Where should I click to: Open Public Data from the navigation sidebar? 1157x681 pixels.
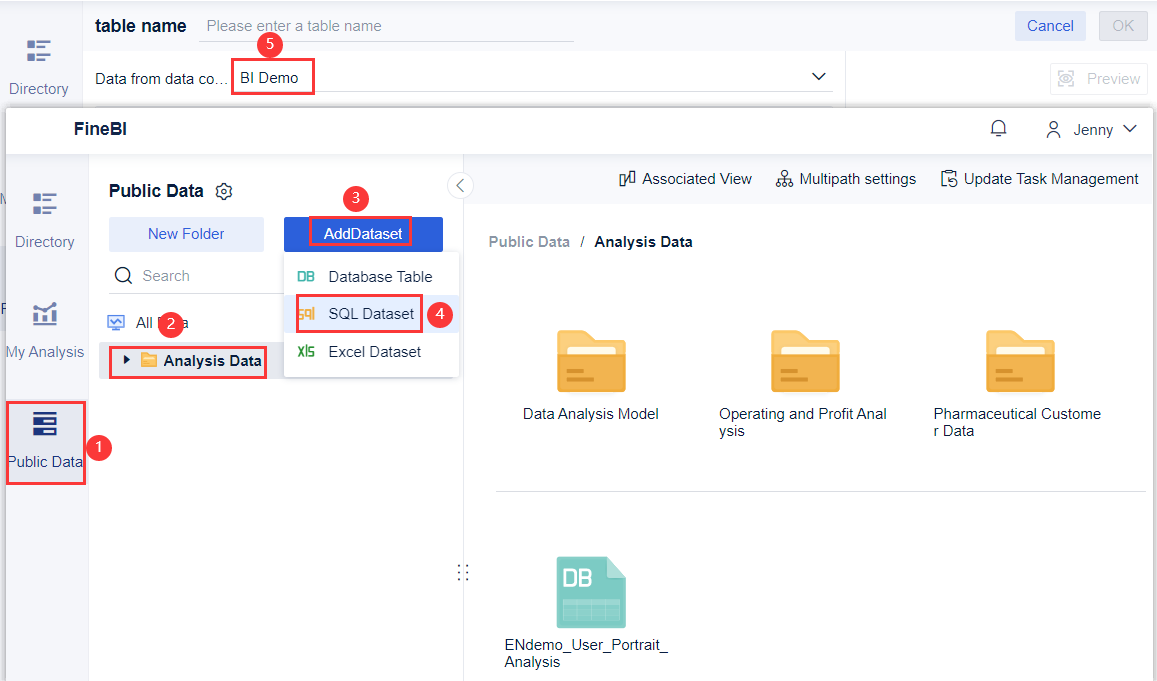point(45,440)
